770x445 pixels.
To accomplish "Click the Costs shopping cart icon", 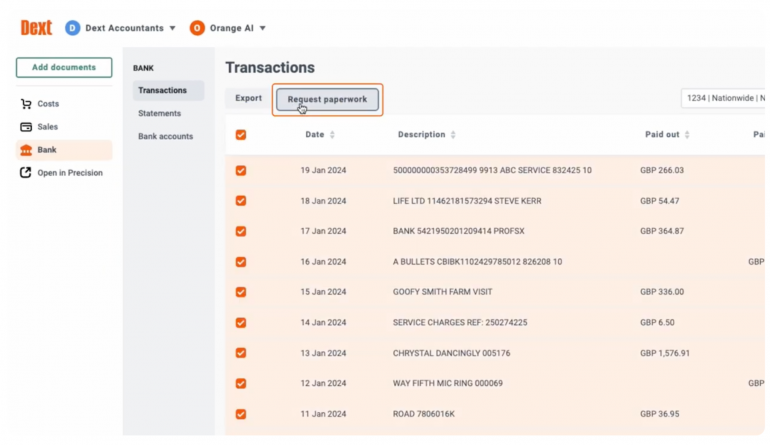I will [x=26, y=104].
